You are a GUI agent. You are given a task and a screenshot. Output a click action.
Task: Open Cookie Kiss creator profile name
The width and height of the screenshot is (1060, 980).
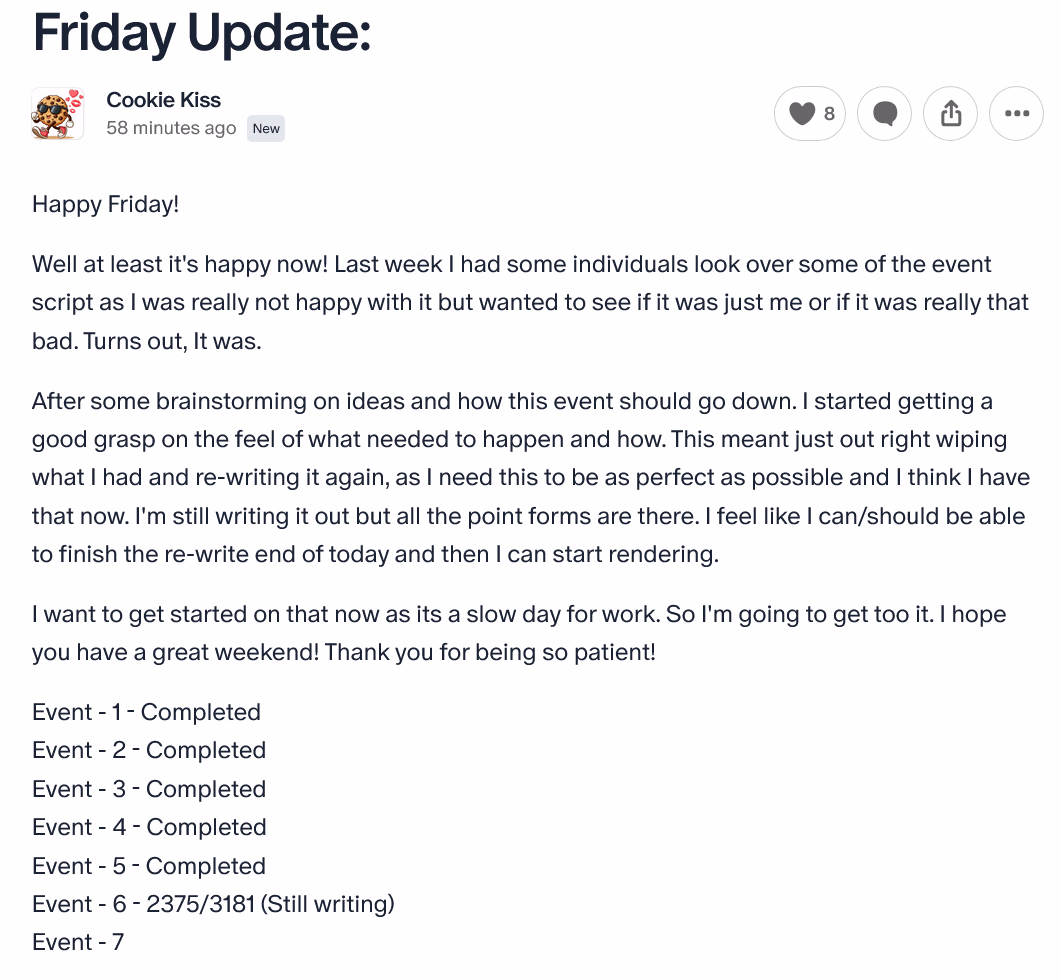tap(164, 100)
